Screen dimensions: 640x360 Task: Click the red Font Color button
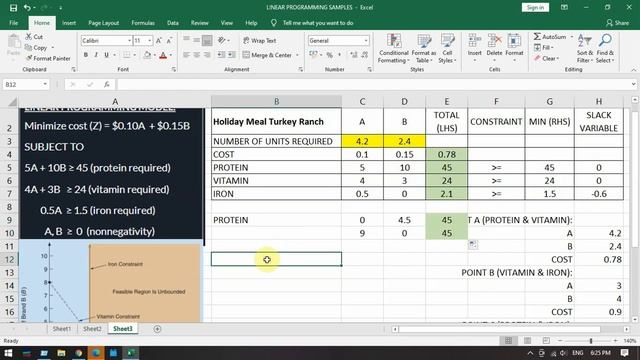tap(163, 55)
